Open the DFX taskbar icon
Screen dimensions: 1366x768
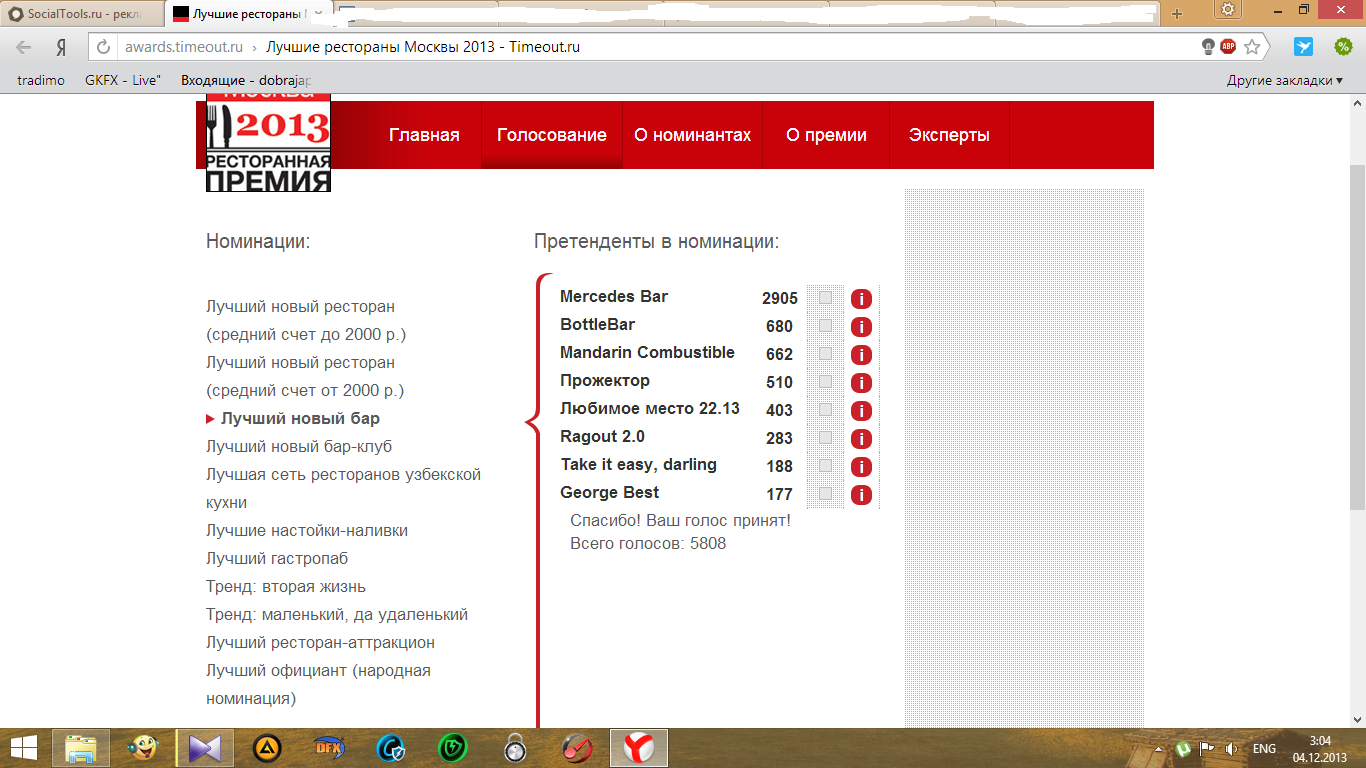[329, 748]
